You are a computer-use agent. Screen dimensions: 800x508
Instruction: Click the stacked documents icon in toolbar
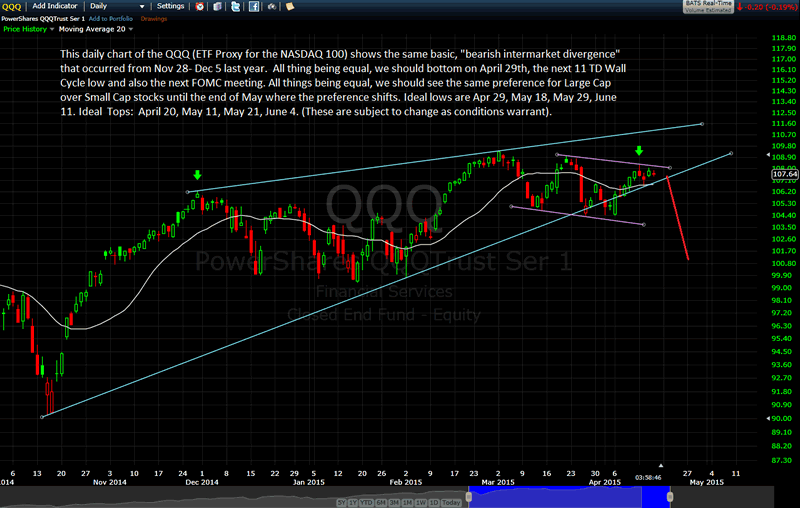(x=217, y=7)
